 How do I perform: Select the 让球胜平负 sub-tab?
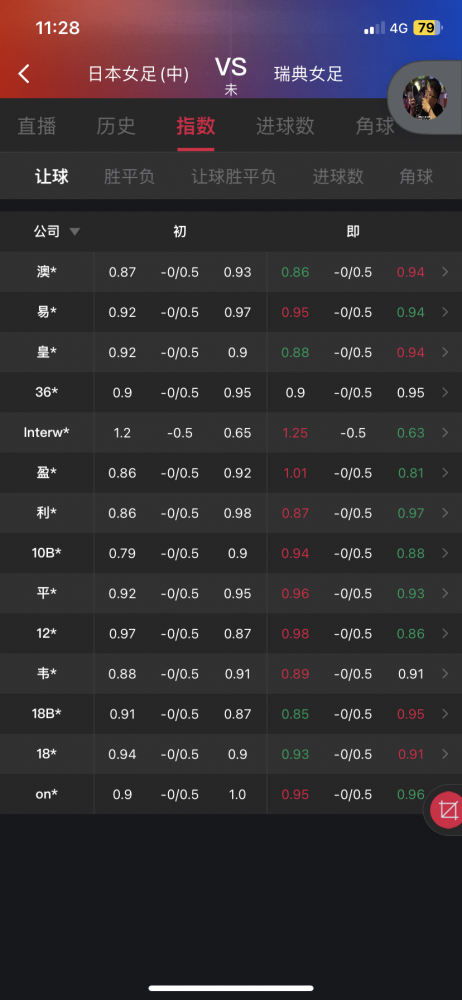234,177
